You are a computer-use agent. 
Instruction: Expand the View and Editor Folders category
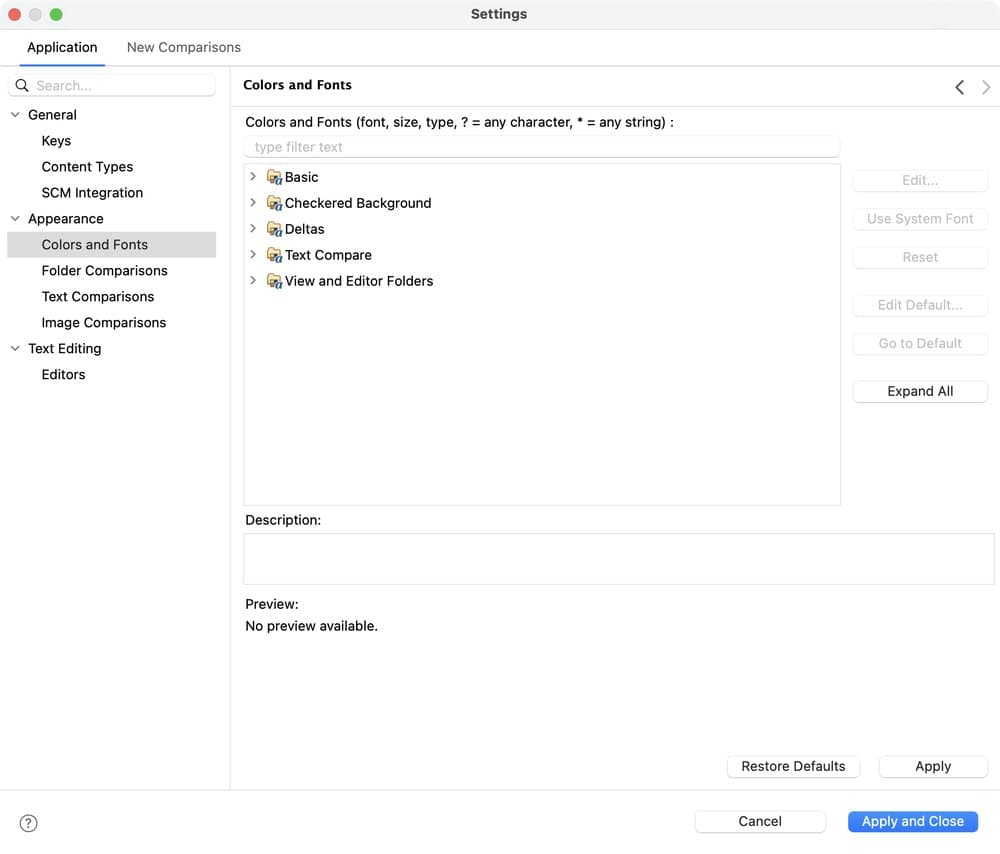253,281
